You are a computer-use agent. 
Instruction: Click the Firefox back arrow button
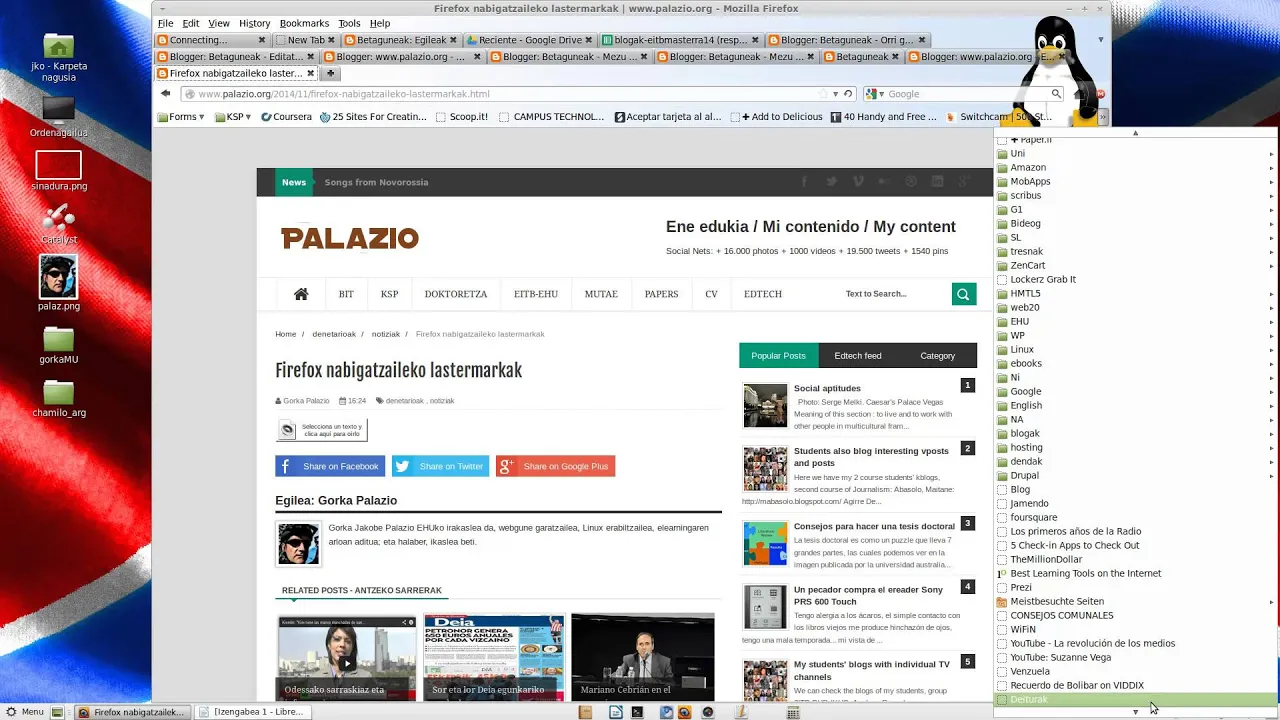coord(165,94)
